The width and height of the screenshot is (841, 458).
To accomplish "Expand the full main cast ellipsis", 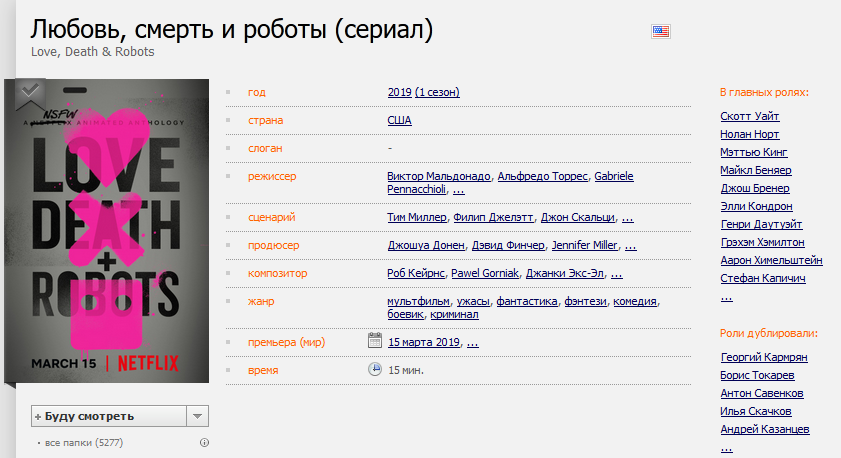I will click(726, 297).
